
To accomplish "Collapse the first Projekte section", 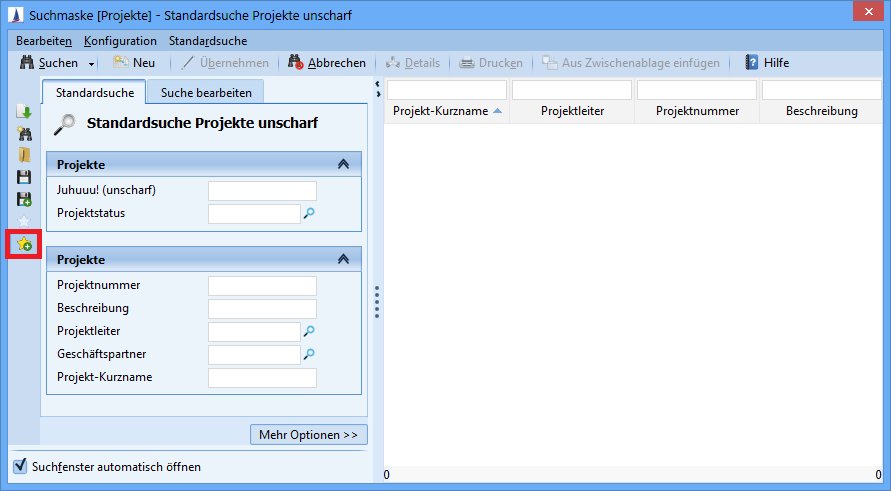I will click(343, 164).
